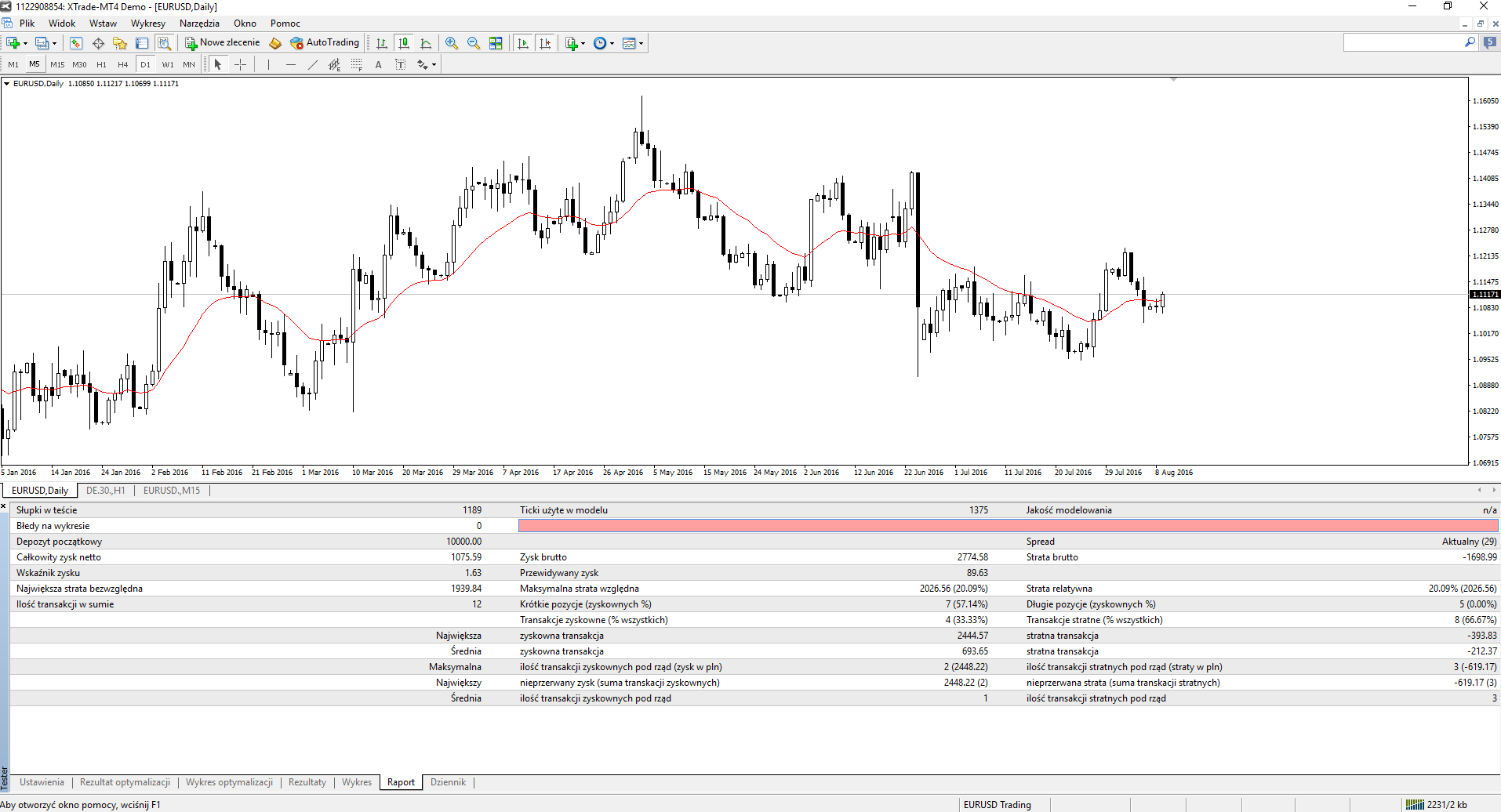1501x812 pixels.
Task: Open the Narzędzia menu
Action: [199, 24]
